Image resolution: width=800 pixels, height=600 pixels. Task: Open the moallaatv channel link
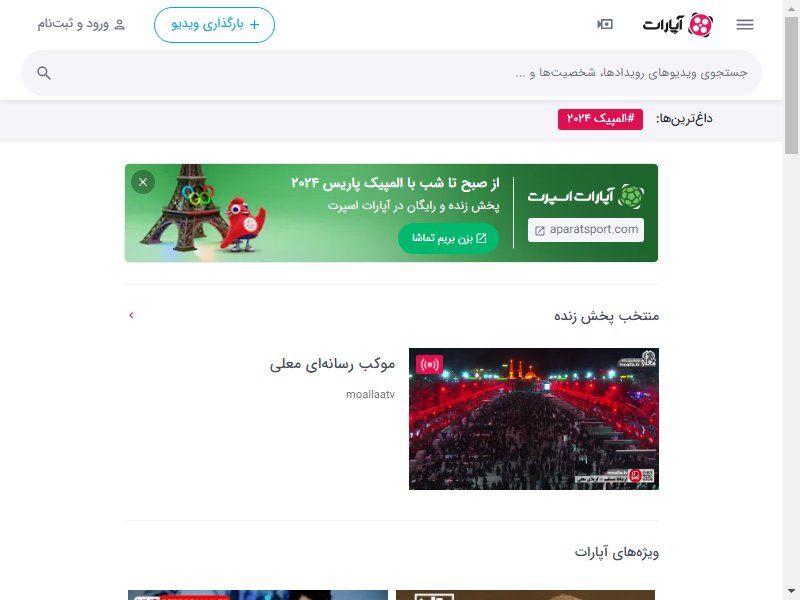click(x=370, y=394)
